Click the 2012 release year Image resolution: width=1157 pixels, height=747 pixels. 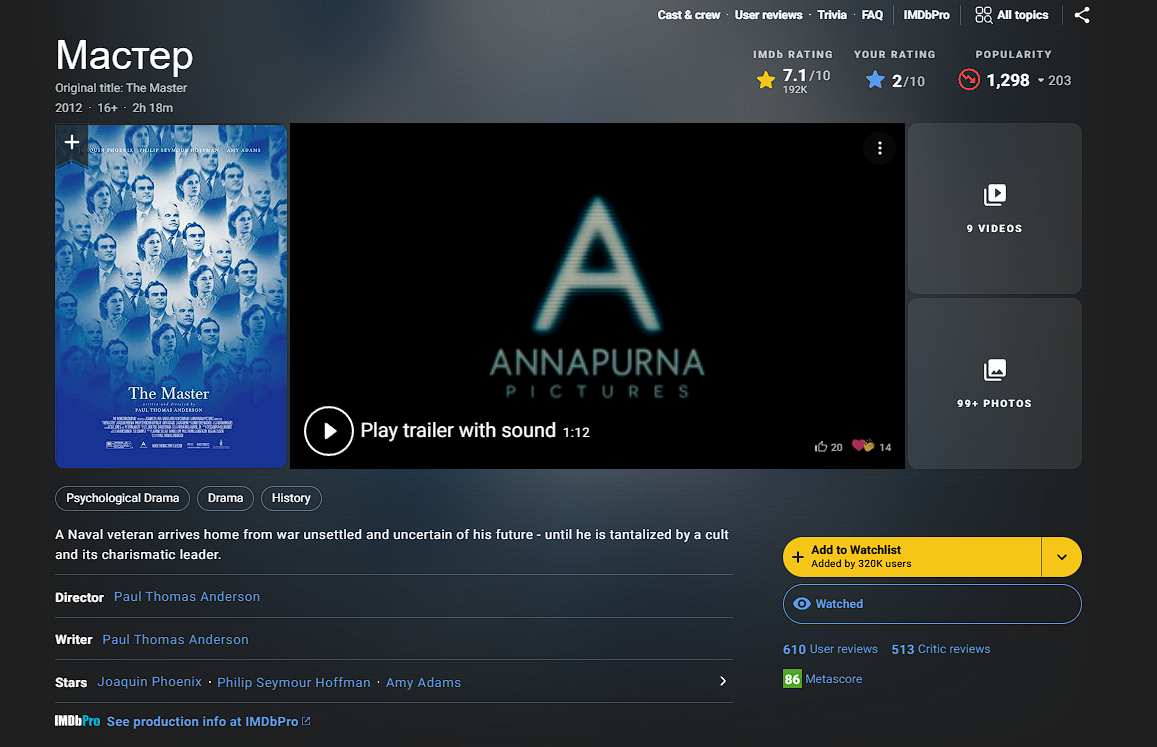pos(69,108)
